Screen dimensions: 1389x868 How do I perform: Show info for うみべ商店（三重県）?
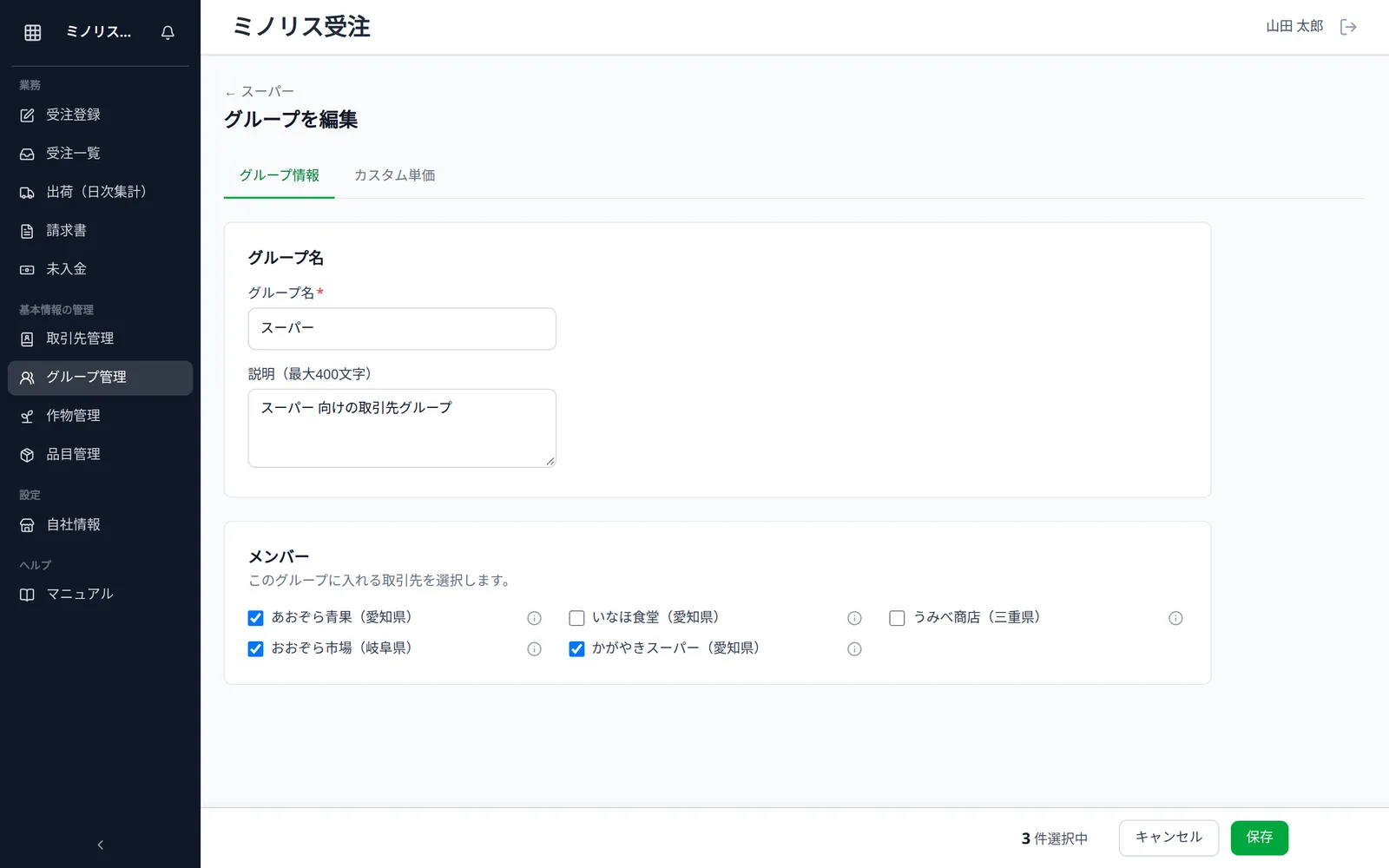1175,618
